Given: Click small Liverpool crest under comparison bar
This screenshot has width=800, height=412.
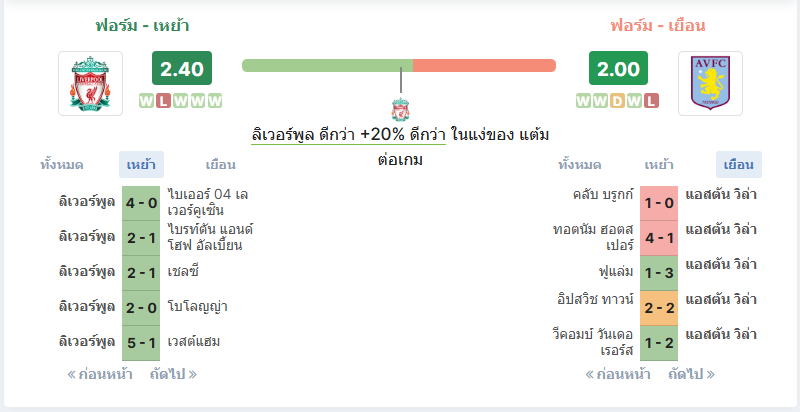Looking at the screenshot, I should click(x=401, y=110).
